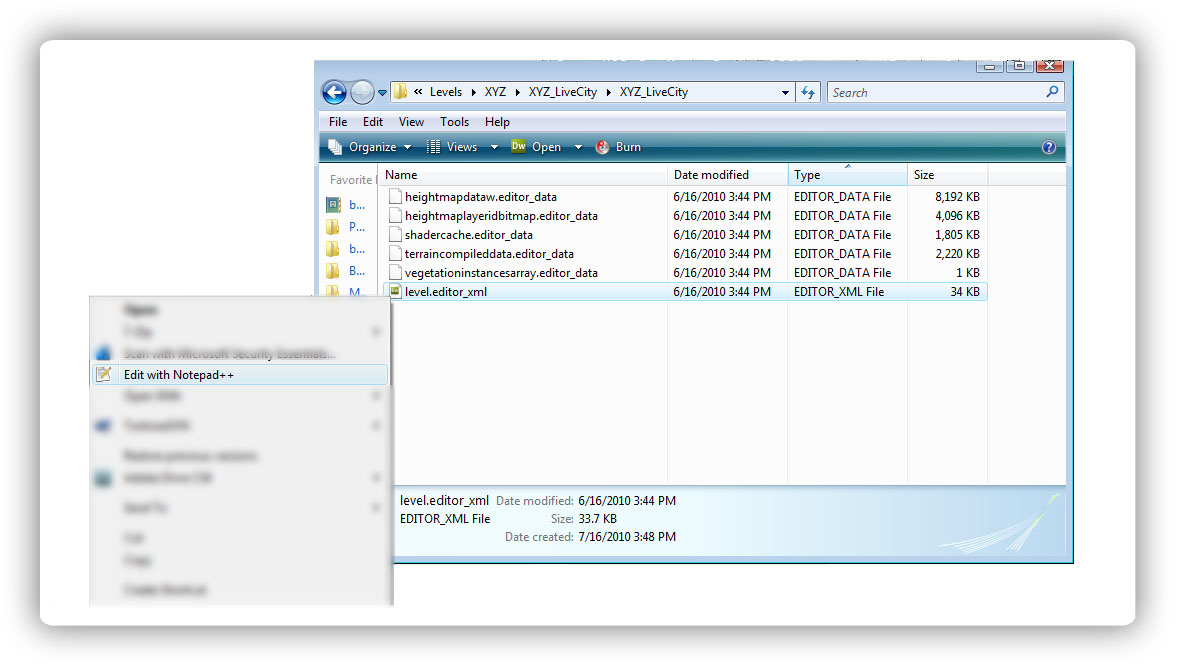The height and width of the screenshot is (666, 1188).
Task: Open the View menu
Action: [x=411, y=122]
